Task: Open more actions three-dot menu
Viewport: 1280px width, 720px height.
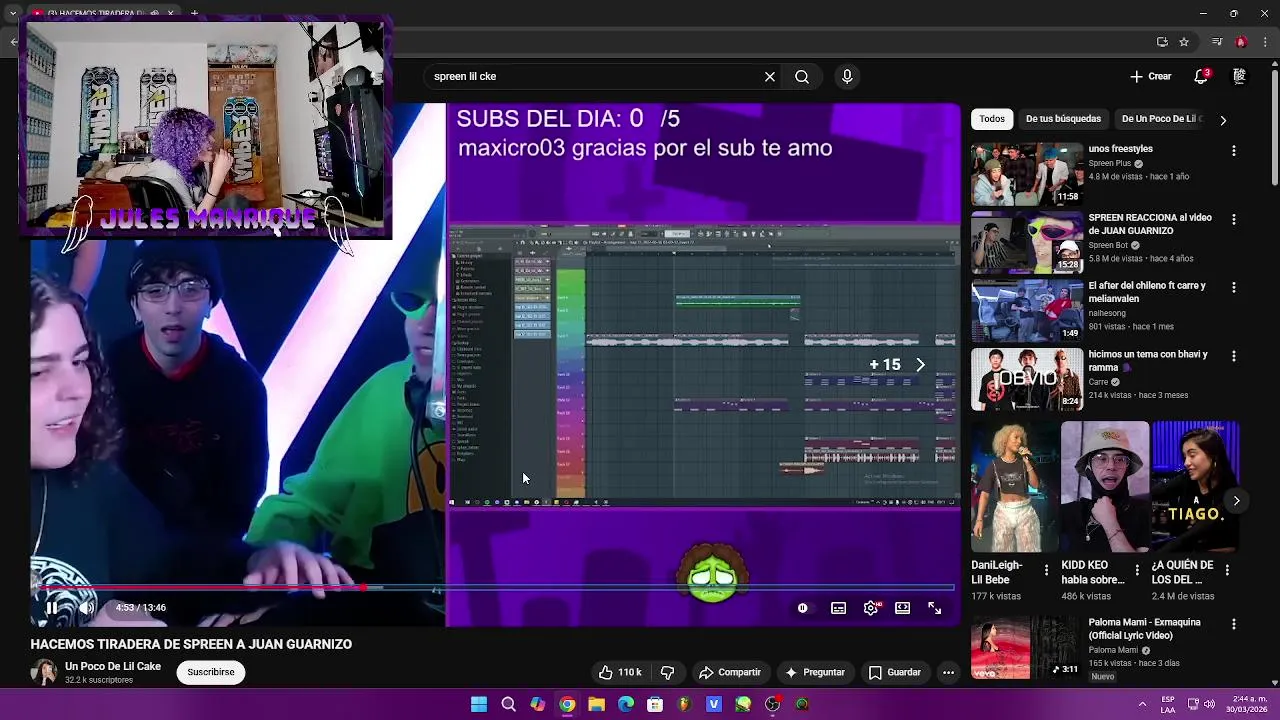Action: [x=948, y=672]
